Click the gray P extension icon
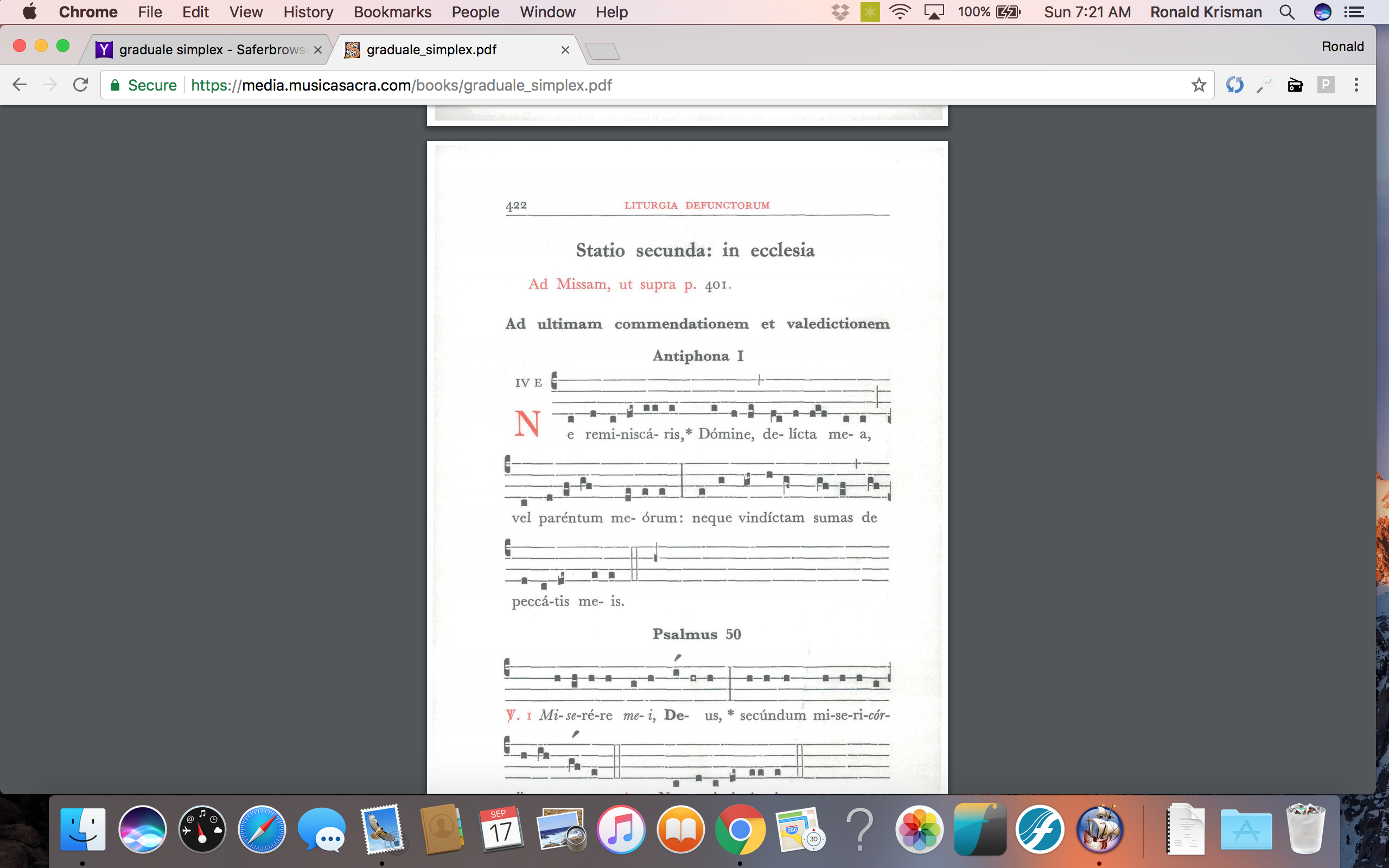The width and height of the screenshot is (1389, 868). (x=1326, y=85)
